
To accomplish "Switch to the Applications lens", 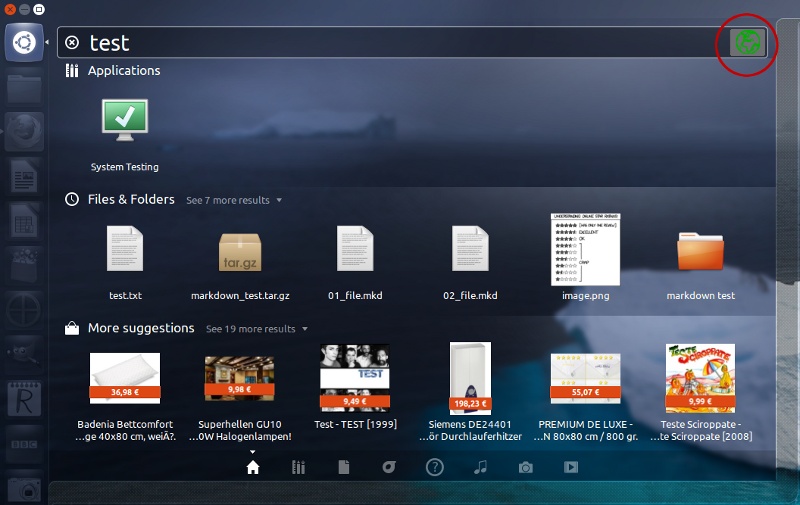I will coord(298,467).
